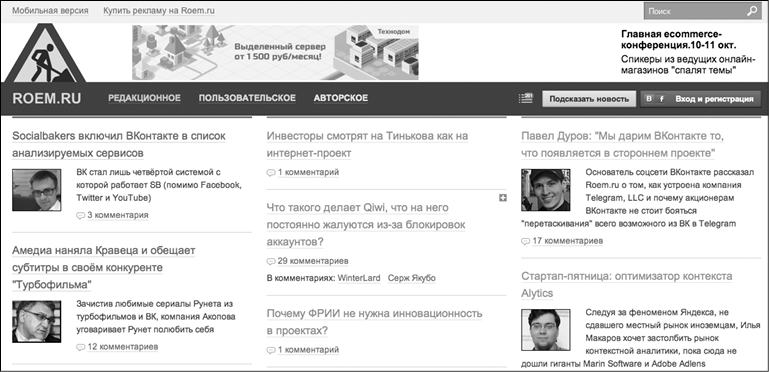Screen dimensions: 769x372
Task: Click the Pavel Durov article thumbnail
Action: [546, 190]
